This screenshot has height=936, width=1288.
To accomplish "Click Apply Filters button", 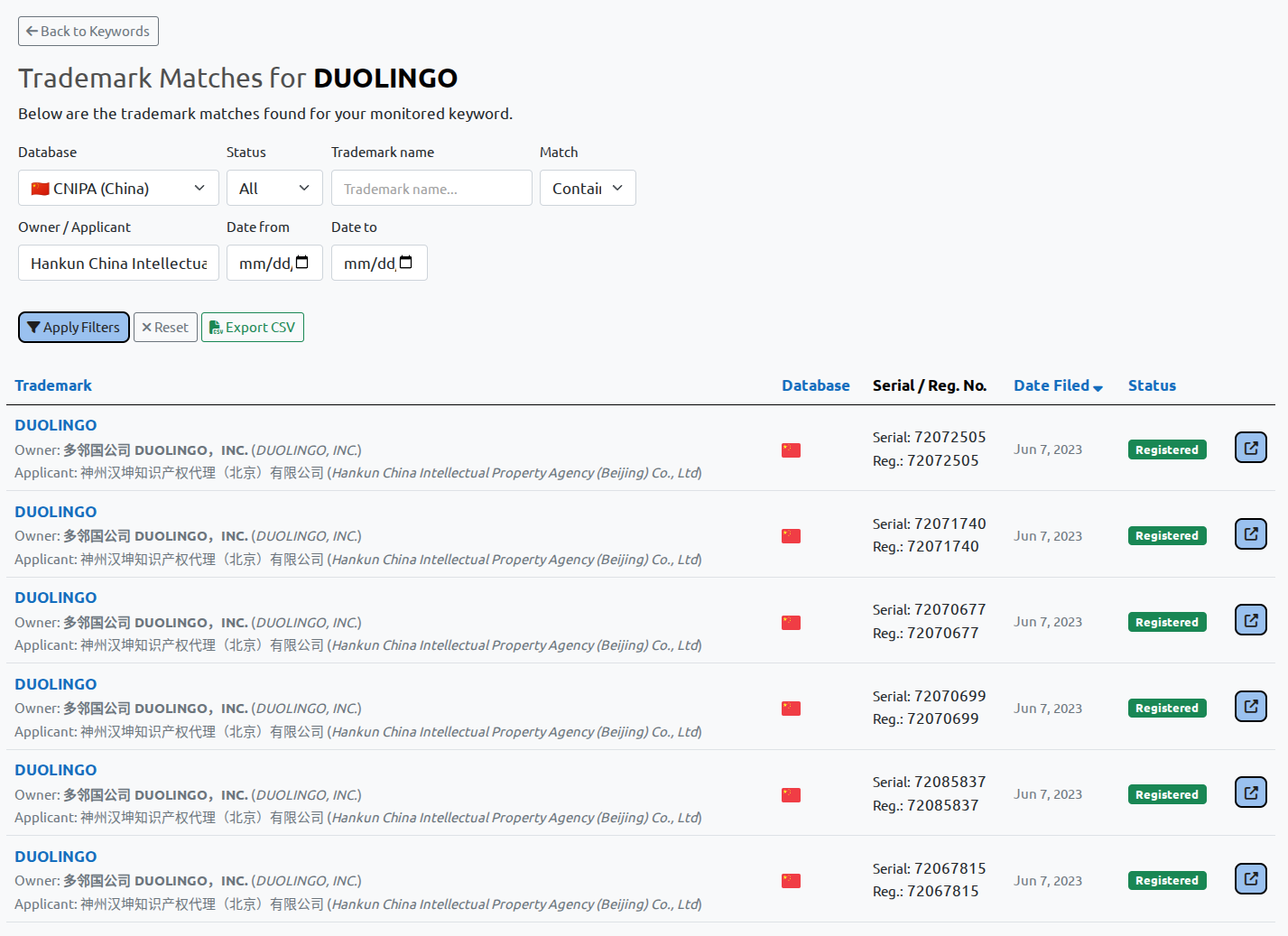I will 74,328.
